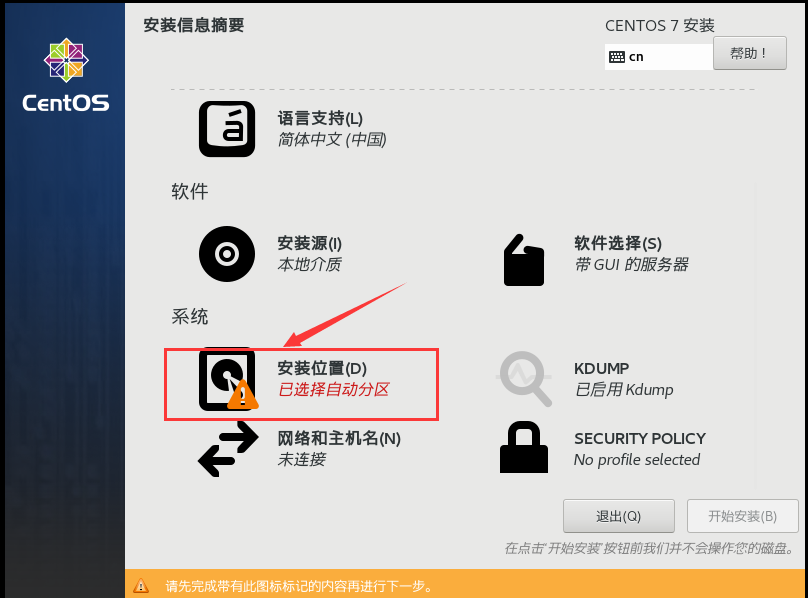Click the 退出(Q) button
808x598 pixels.
tap(619, 516)
